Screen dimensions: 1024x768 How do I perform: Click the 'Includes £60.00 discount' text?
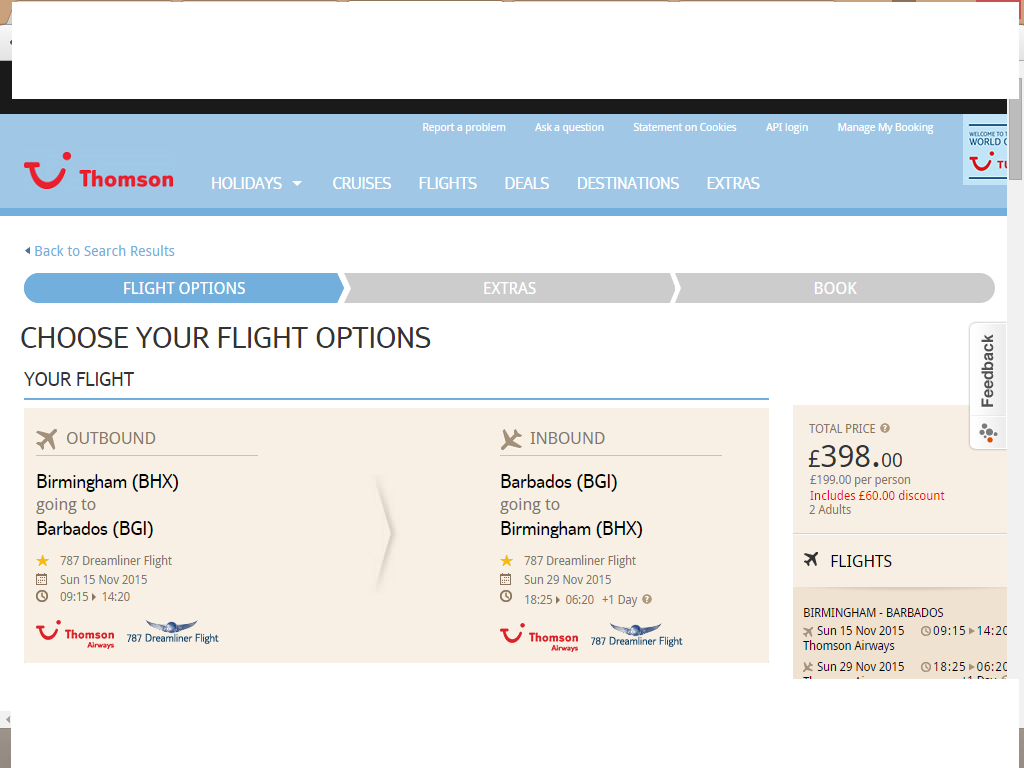click(x=876, y=495)
